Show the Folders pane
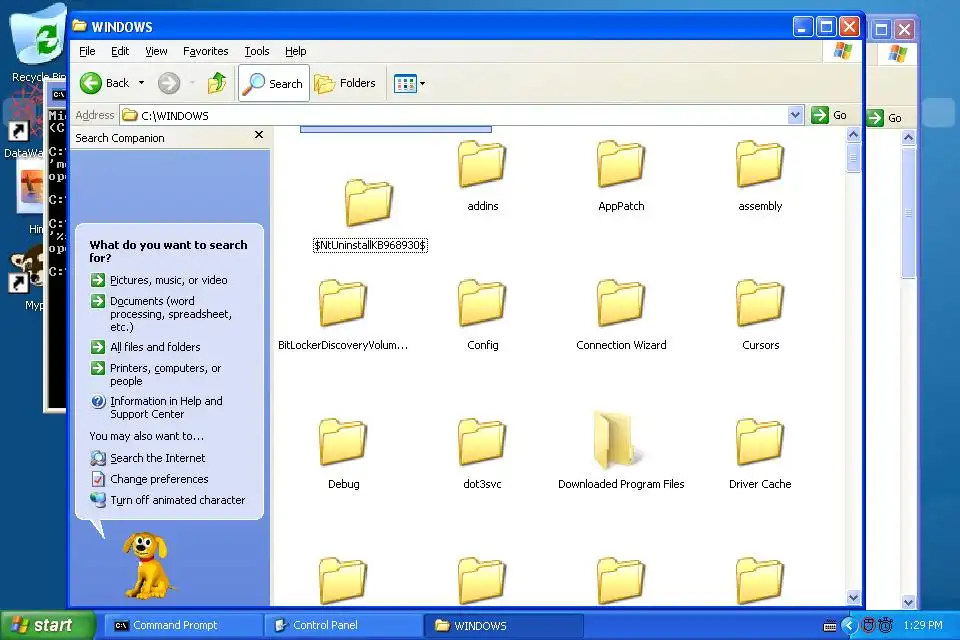Viewport: 960px width, 640px height. (345, 83)
